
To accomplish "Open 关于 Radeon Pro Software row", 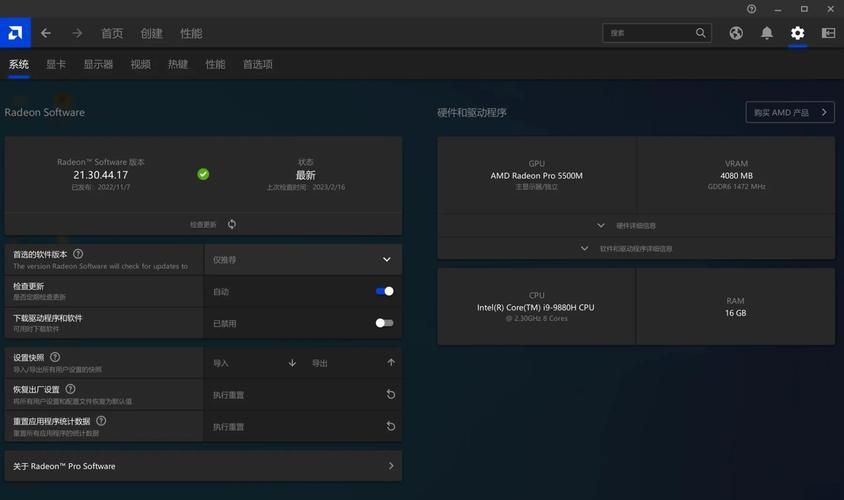I will (203, 466).
